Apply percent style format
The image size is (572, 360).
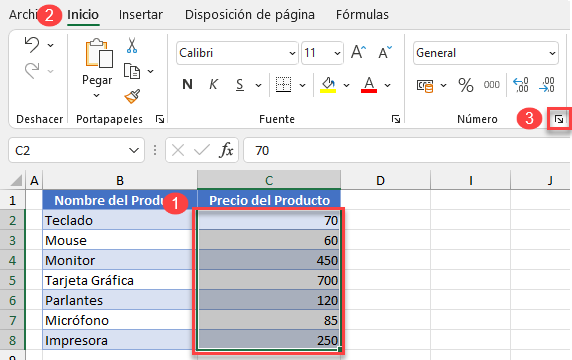(x=466, y=85)
